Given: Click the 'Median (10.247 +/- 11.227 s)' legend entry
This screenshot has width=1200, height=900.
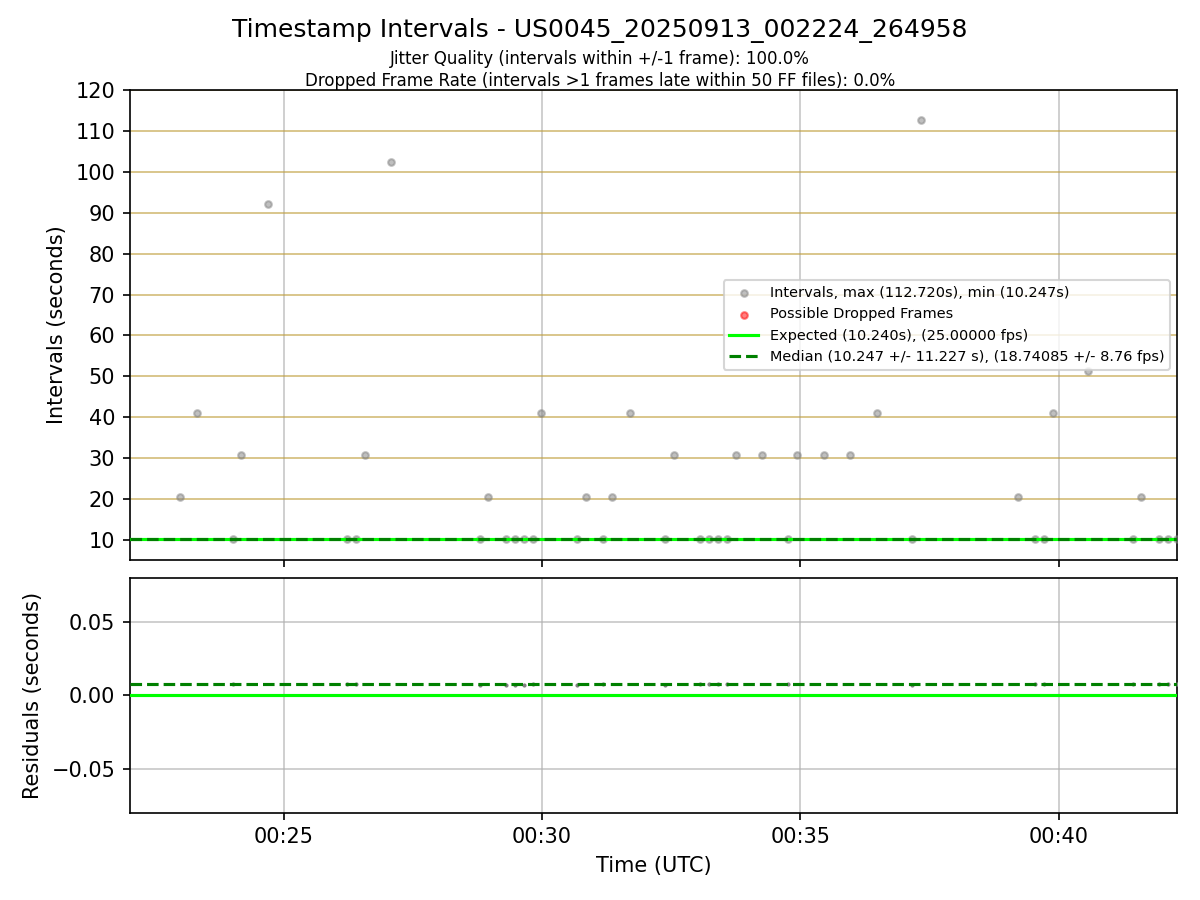Looking at the screenshot, I should point(967,356).
